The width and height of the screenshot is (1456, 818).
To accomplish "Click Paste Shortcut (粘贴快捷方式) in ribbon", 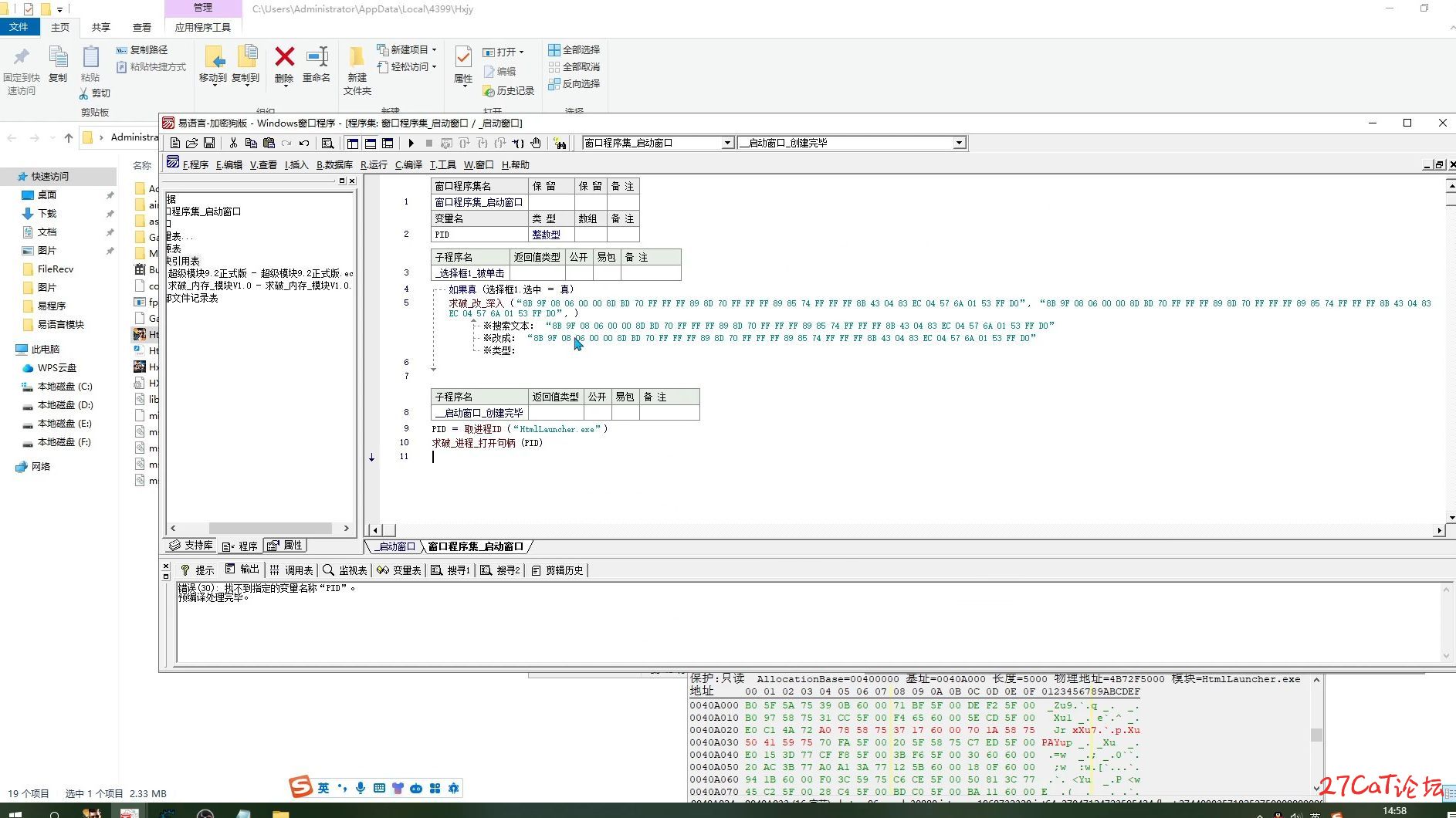I will click(x=151, y=66).
